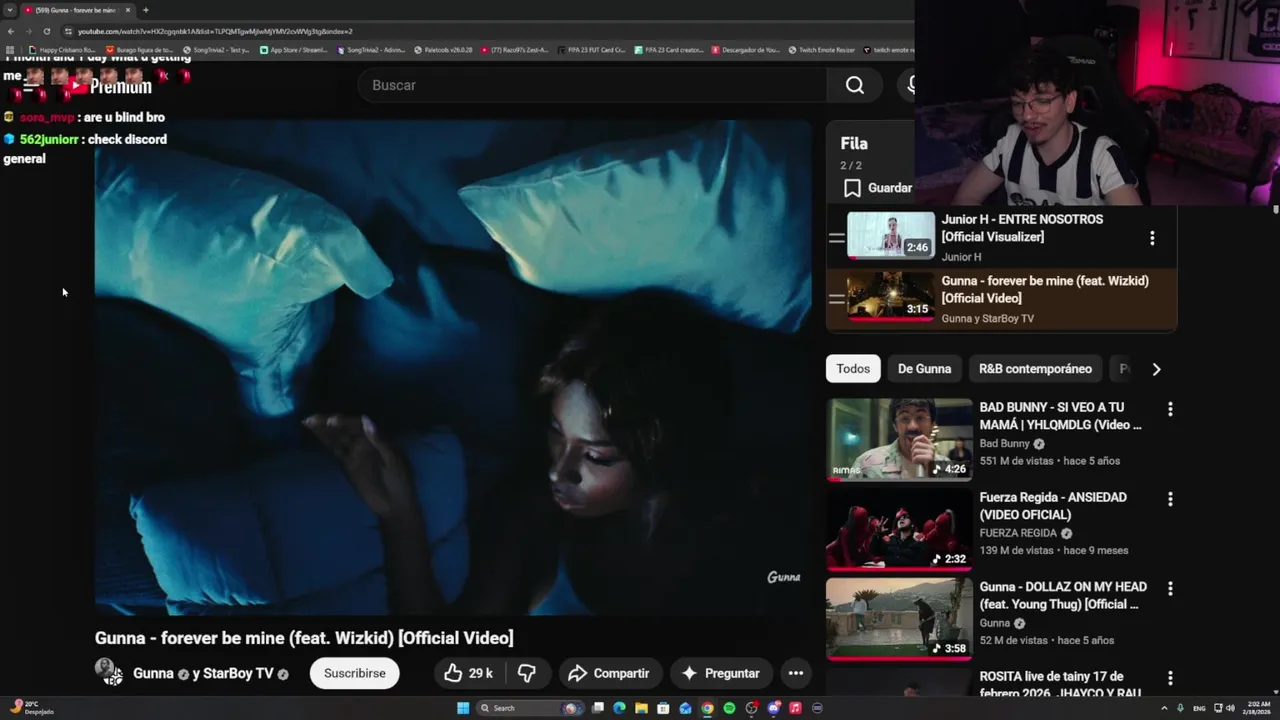The image size is (1280, 720).
Task: Select the De Gunna filter chip
Action: [x=924, y=369]
